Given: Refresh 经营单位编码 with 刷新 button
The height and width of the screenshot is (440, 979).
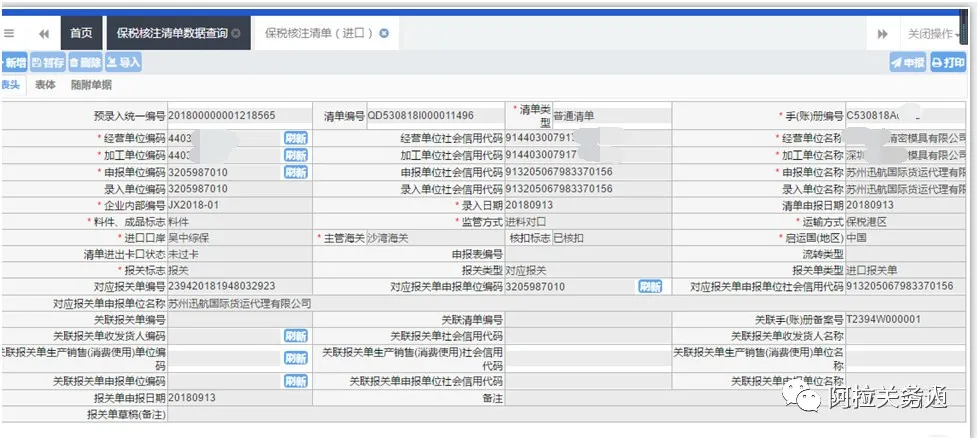Looking at the screenshot, I should pyautogui.click(x=295, y=138).
